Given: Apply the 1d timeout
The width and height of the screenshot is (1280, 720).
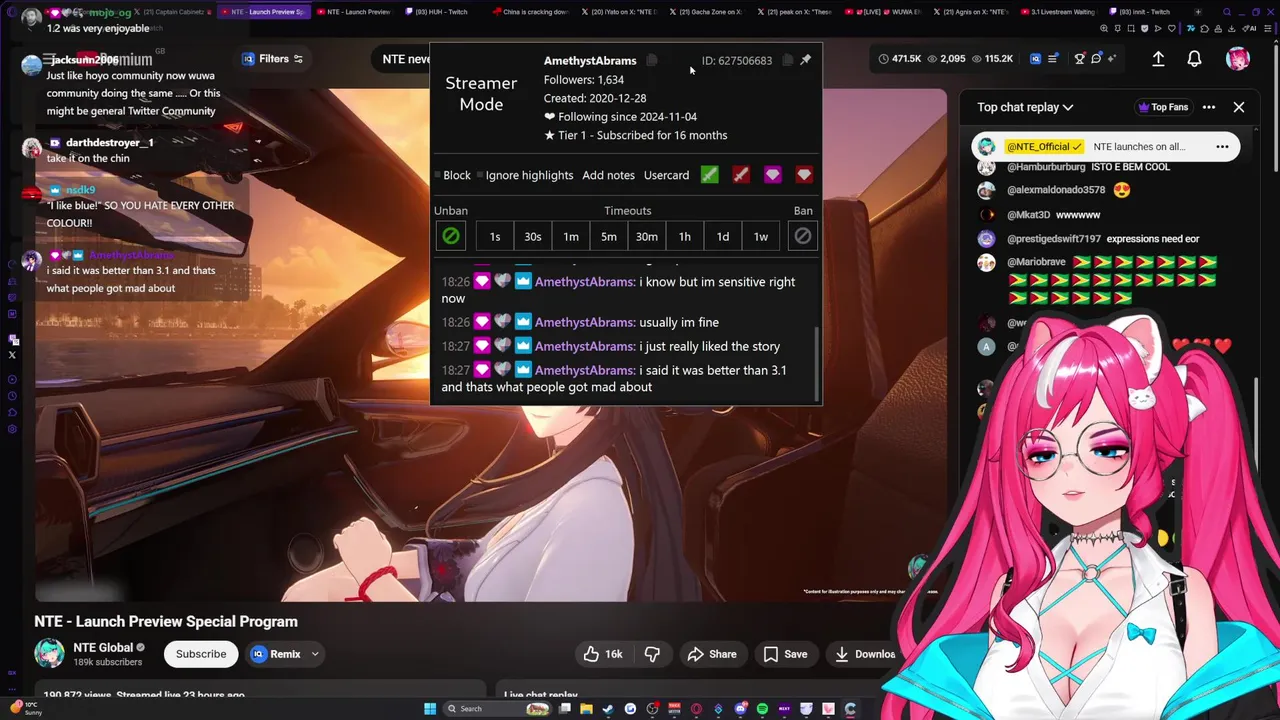Looking at the screenshot, I should tap(723, 237).
